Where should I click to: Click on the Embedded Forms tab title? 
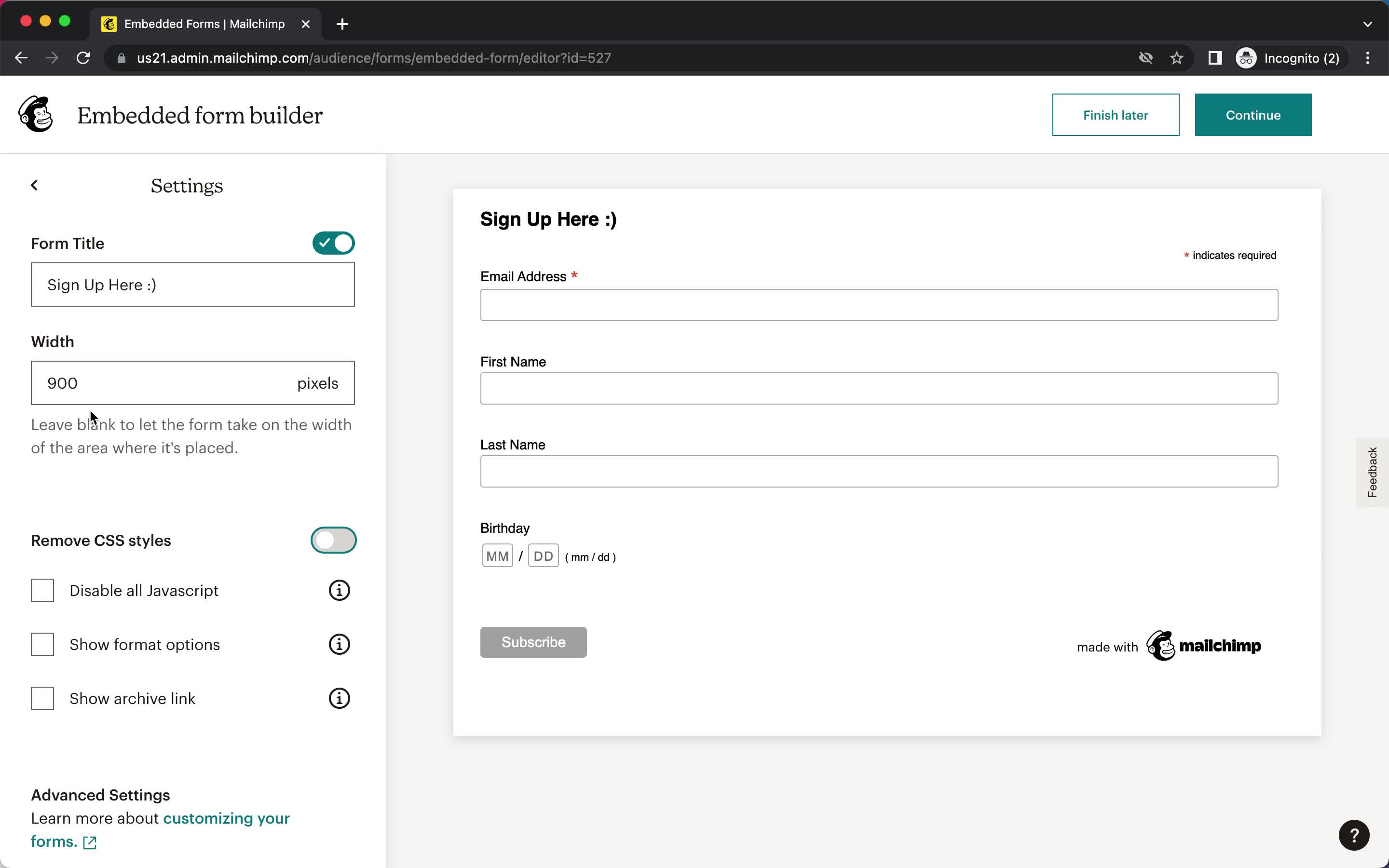pyautogui.click(x=204, y=23)
